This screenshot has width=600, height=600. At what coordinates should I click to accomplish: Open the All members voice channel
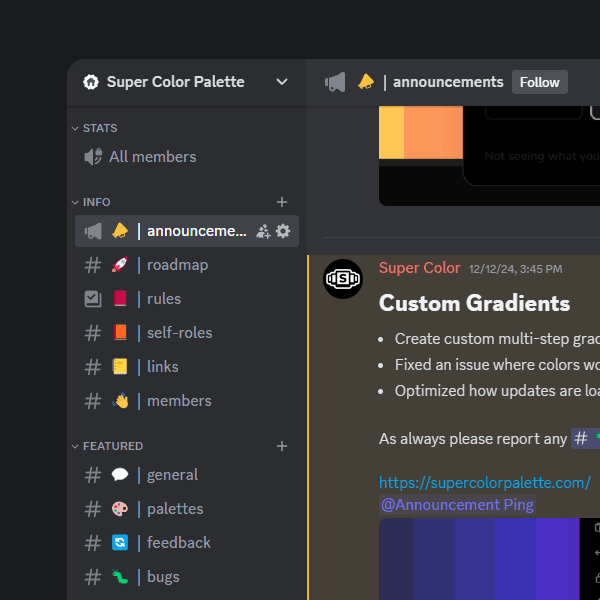(187, 157)
